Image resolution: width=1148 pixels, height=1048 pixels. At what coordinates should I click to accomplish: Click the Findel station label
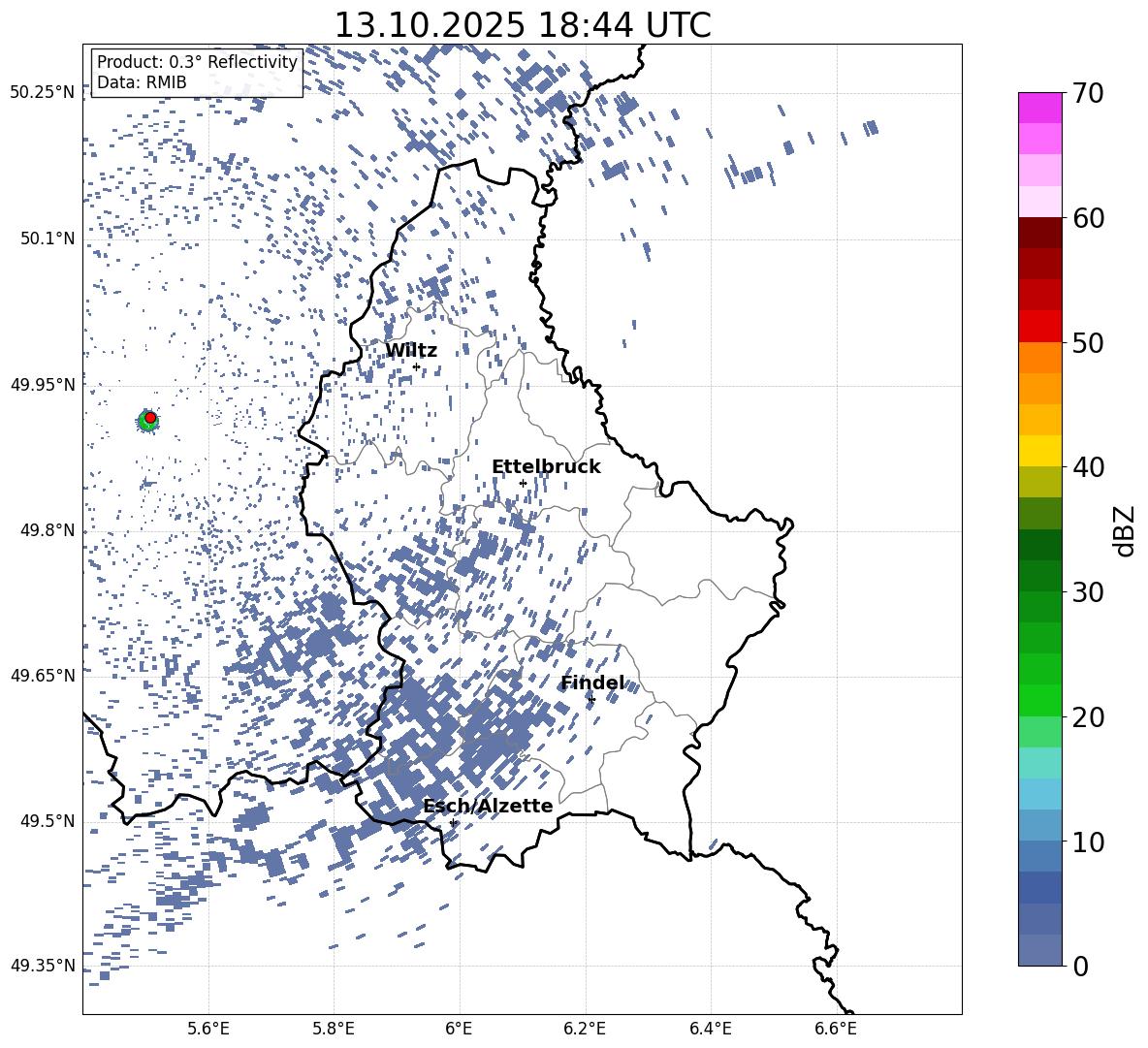pos(592,683)
